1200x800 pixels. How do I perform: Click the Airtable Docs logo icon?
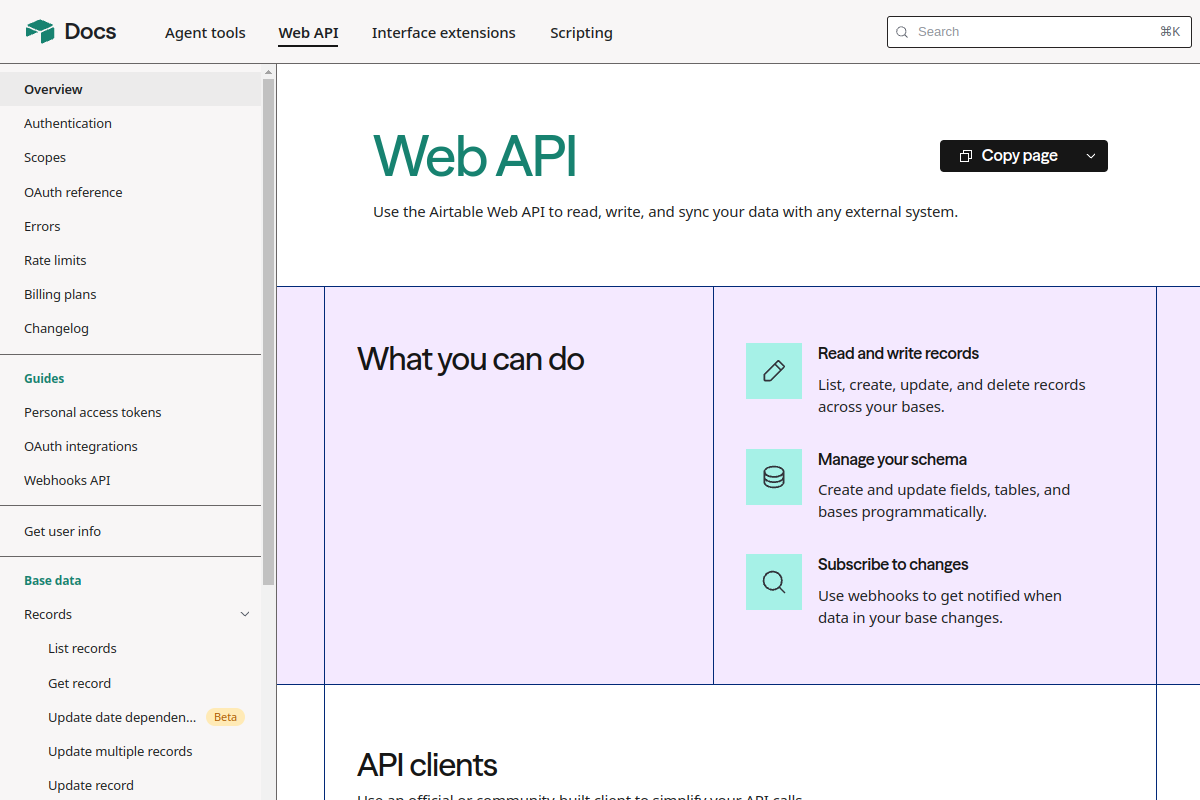coord(40,32)
